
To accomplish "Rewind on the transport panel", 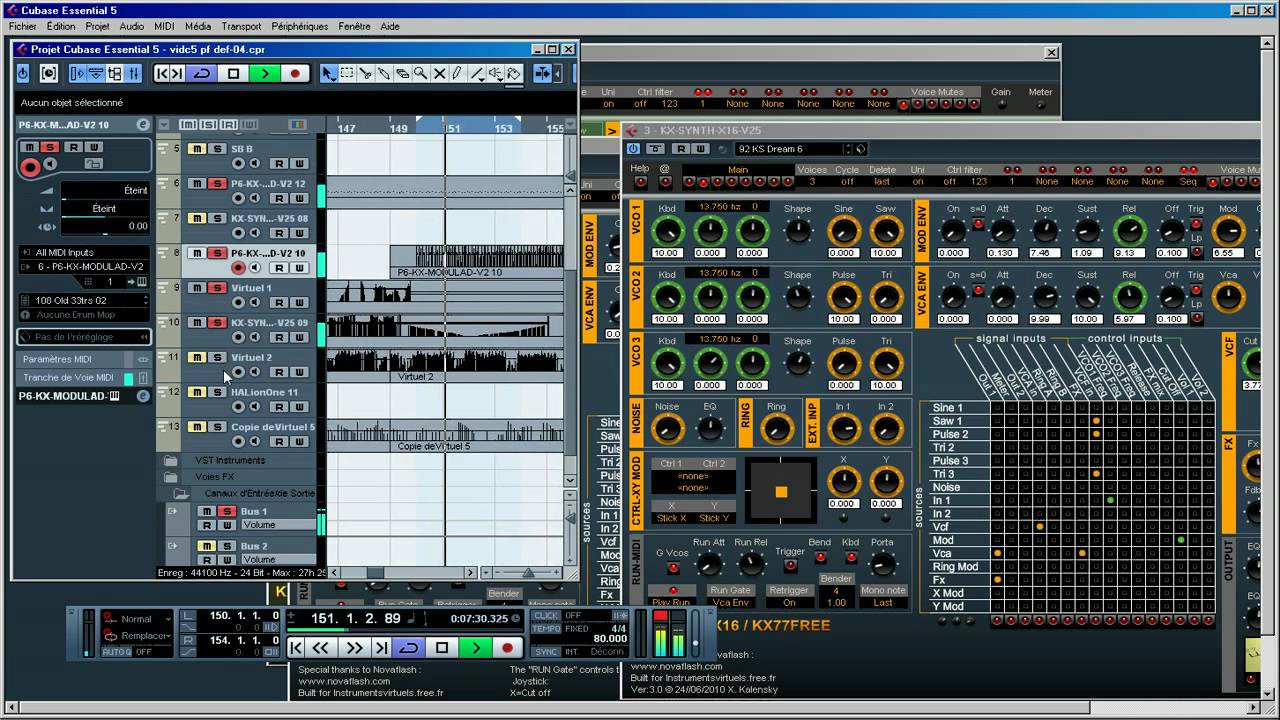I will [x=320, y=648].
